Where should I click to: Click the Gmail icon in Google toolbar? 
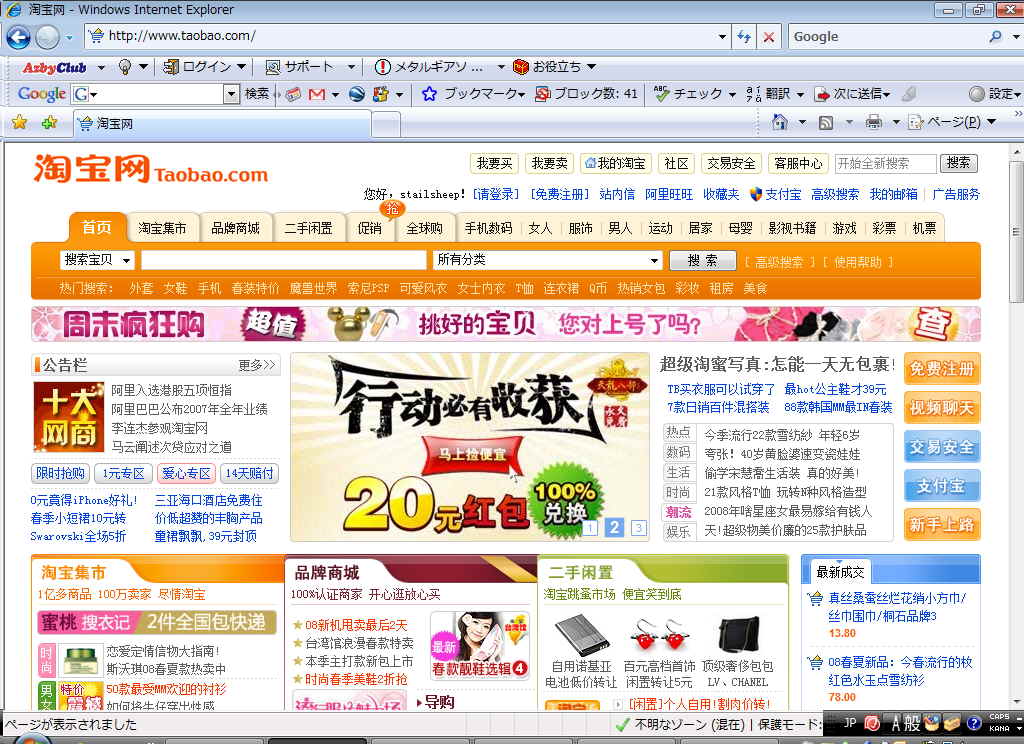point(317,94)
